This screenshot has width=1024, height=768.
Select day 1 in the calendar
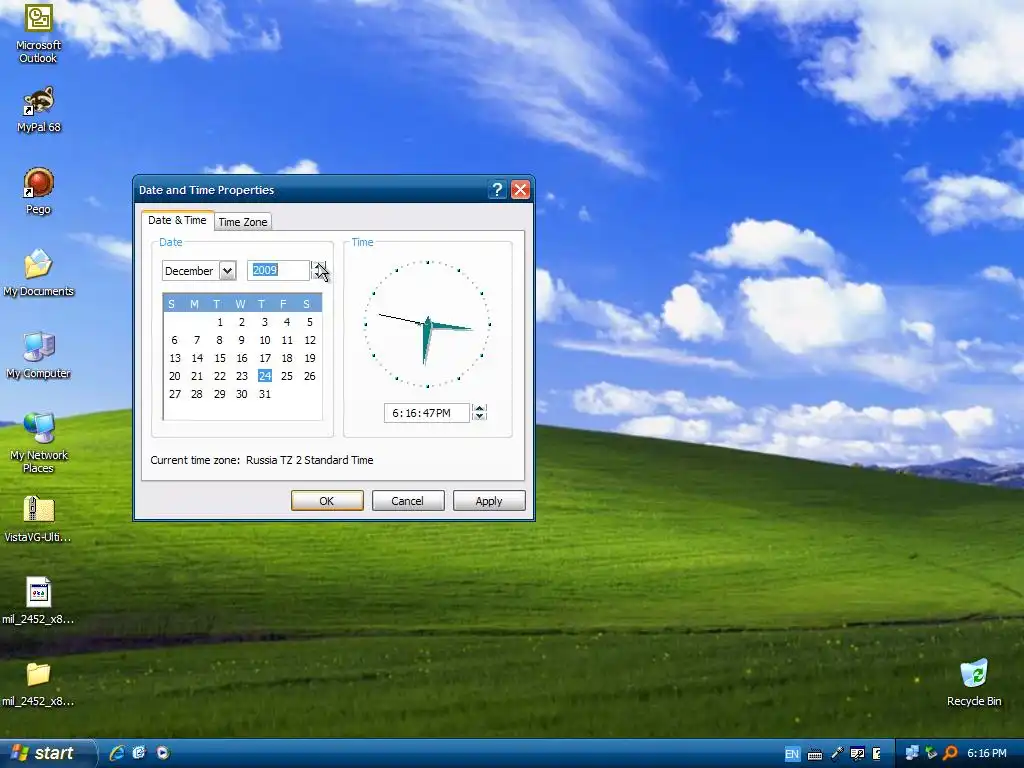coord(220,322)
